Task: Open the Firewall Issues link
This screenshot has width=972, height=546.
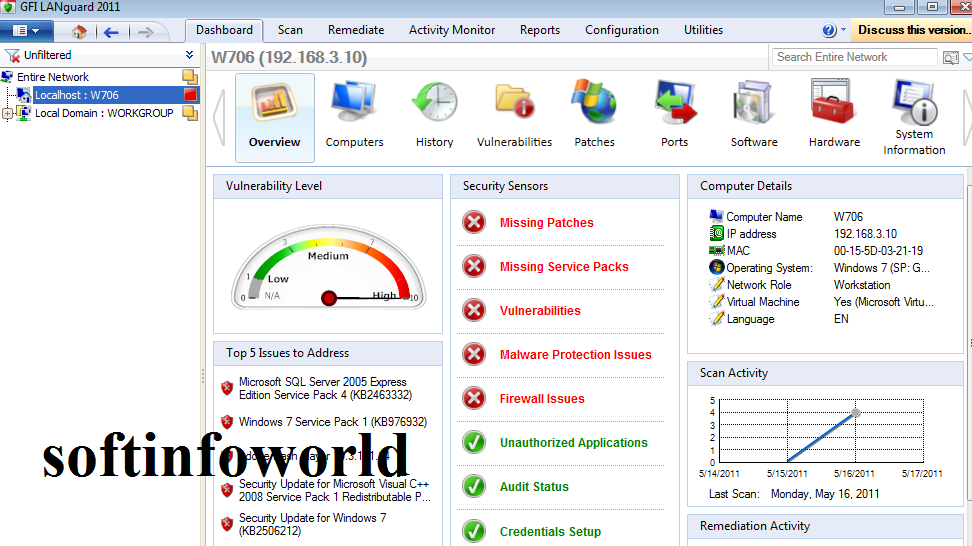Action: [x=542, y=398]
